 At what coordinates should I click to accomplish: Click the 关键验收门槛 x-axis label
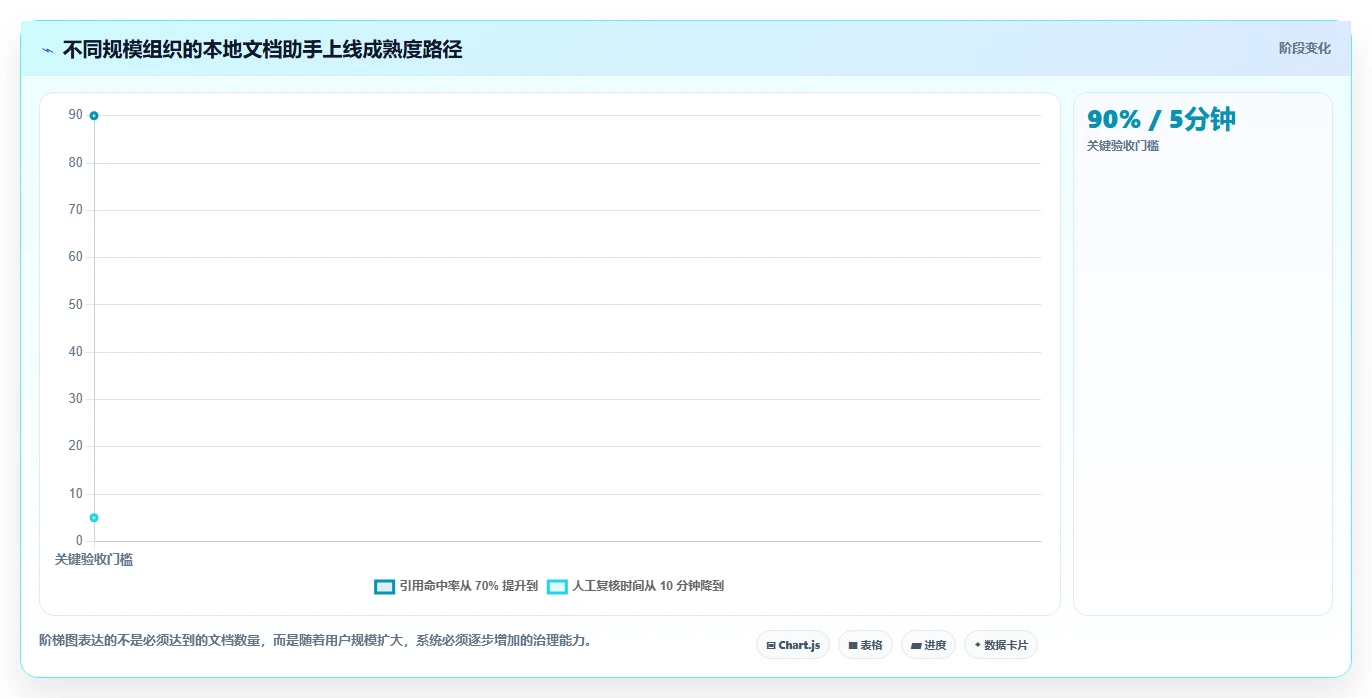point(94,560)
